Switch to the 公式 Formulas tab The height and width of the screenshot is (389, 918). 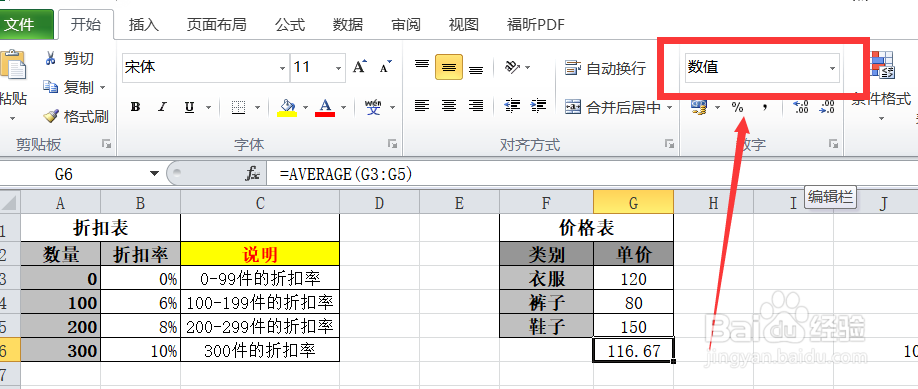(x=290, y=25)
